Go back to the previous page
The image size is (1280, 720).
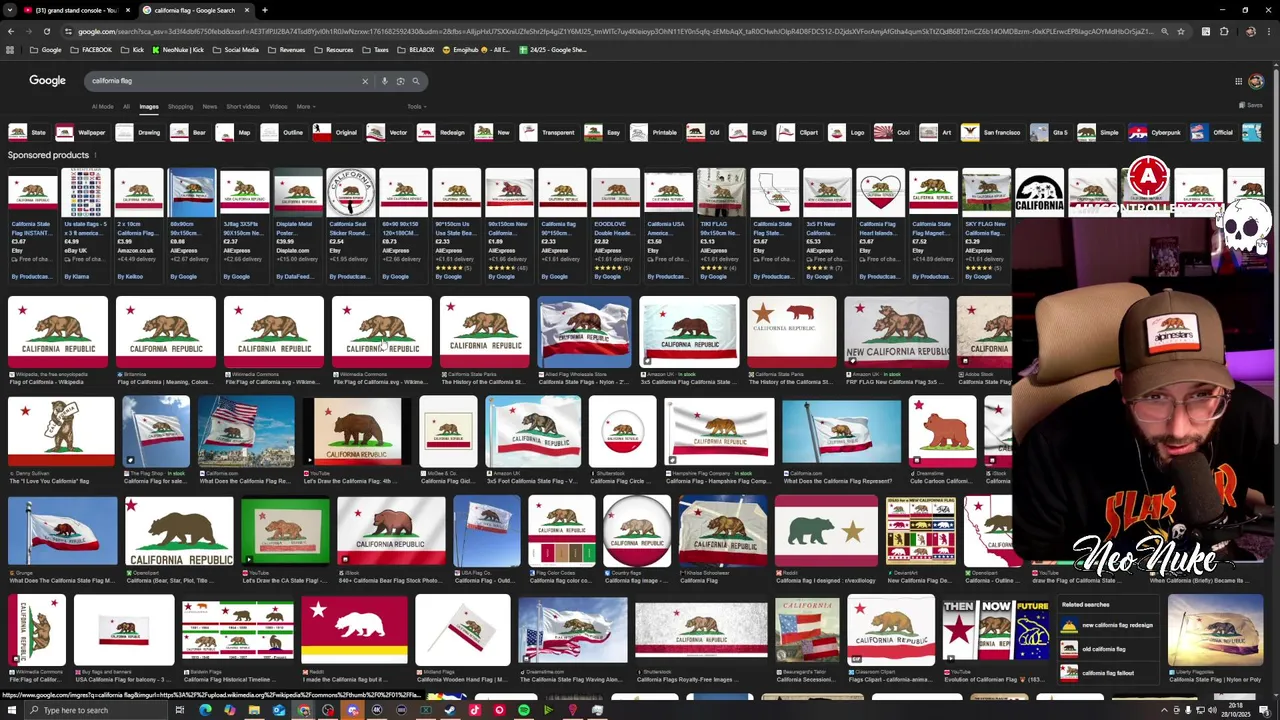(x=10, y=31)
